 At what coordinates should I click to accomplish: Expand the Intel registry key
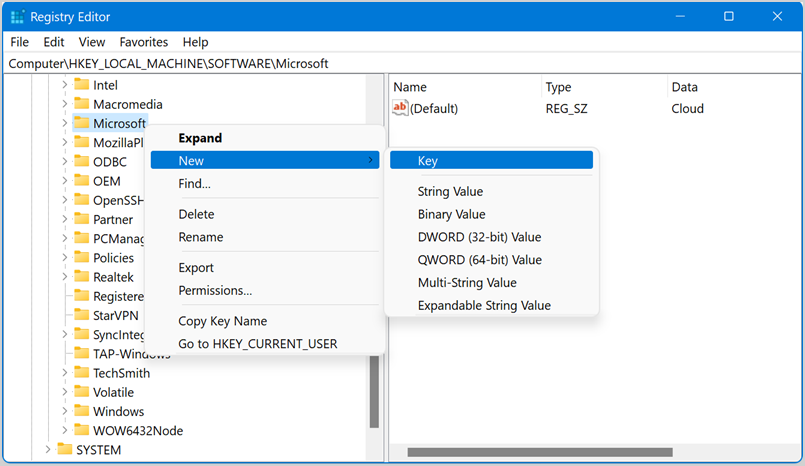(x=65, y=85)
